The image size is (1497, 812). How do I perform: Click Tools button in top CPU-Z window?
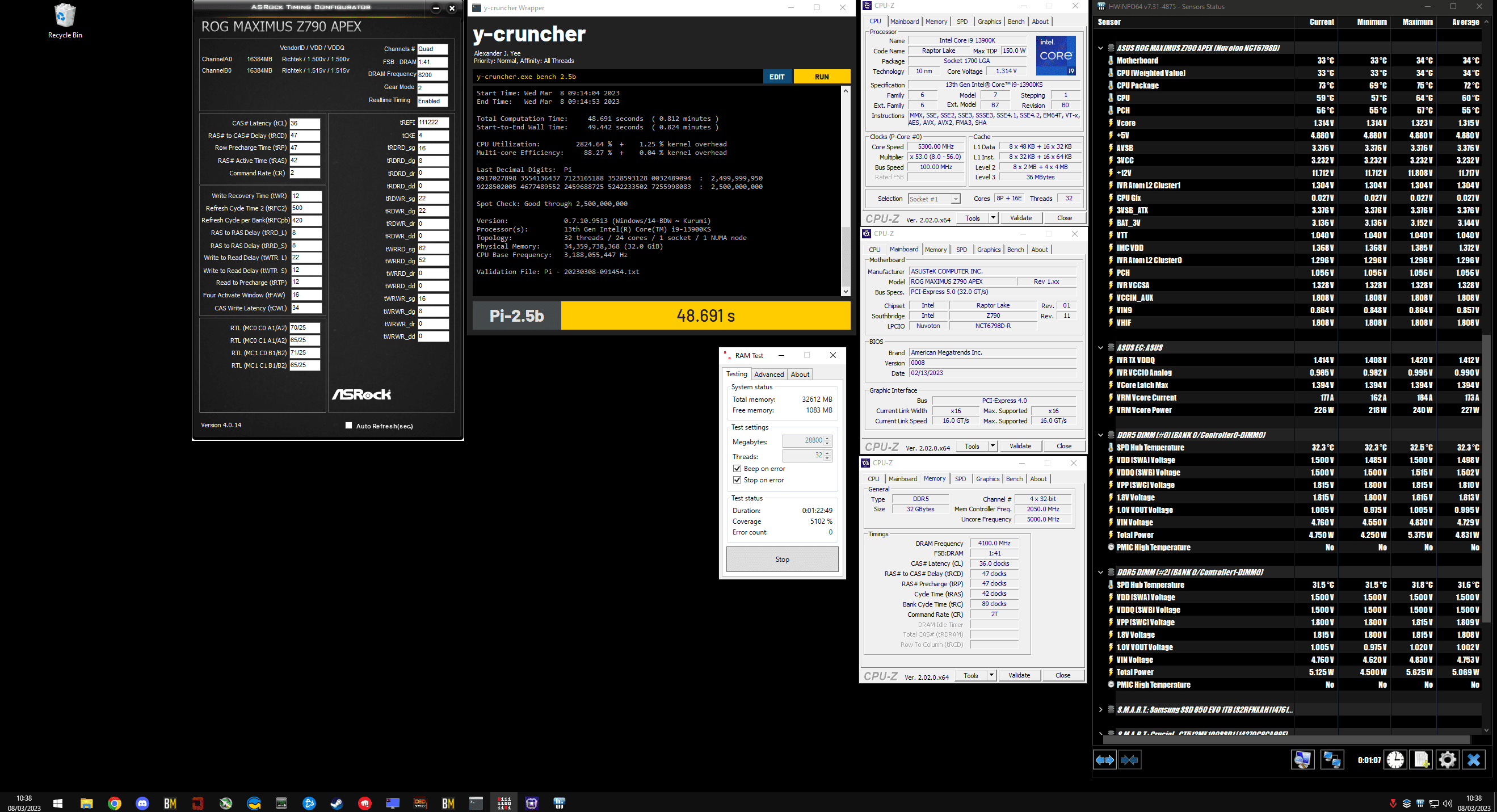pos(973,218)
